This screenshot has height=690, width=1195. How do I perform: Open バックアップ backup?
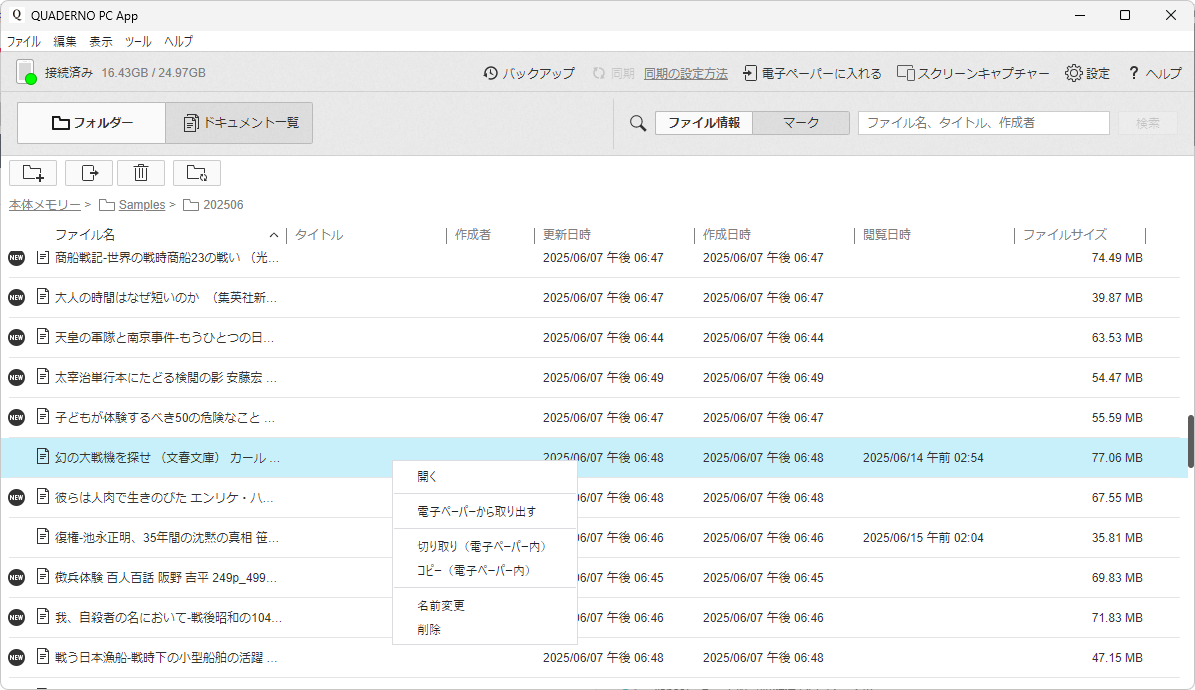[529, 73]
